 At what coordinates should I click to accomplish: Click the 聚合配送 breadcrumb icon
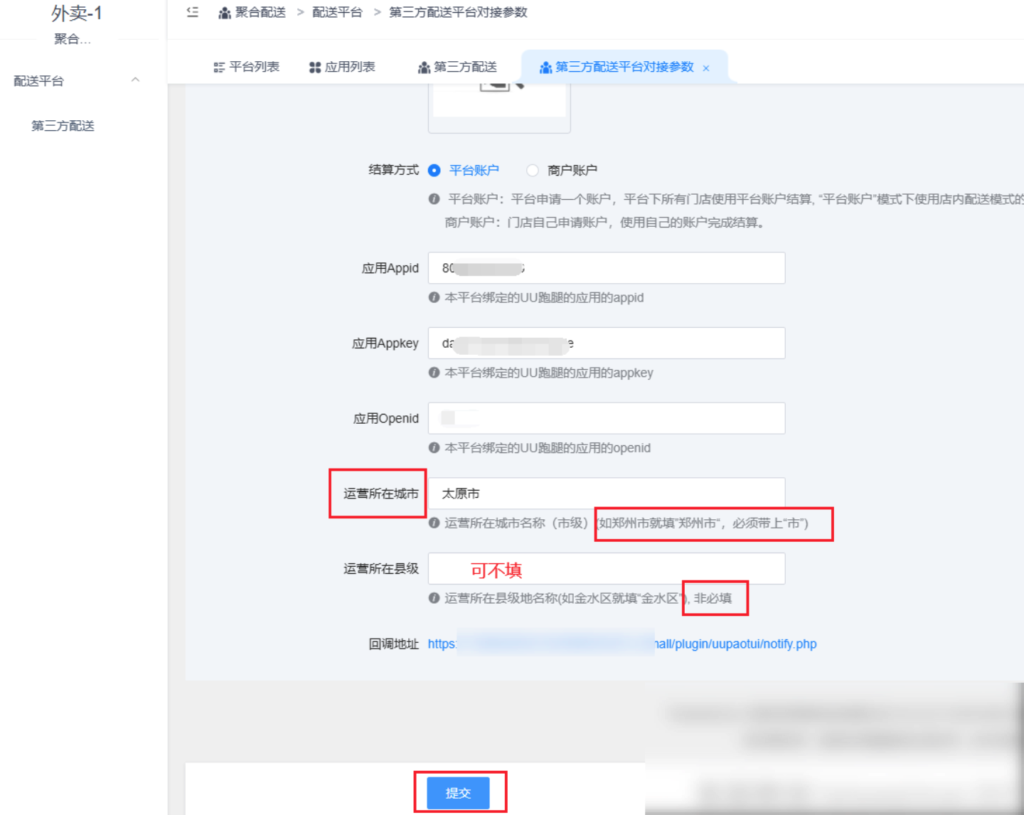[225, 13]
